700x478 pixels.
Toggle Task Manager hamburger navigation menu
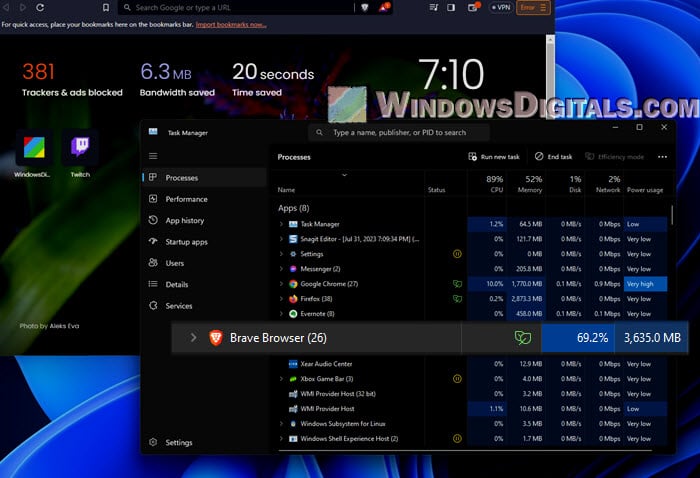153,156
